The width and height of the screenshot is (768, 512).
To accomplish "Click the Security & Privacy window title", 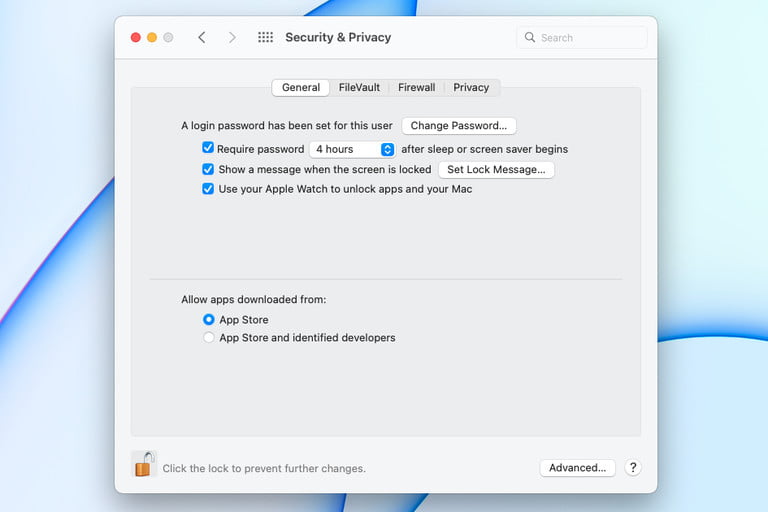I will pyautogui.click(x=338, y=37).
